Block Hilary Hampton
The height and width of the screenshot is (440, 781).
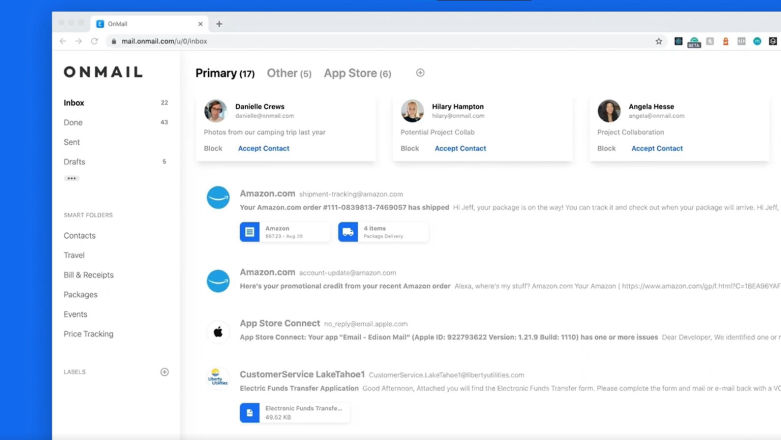pos(409,148)
